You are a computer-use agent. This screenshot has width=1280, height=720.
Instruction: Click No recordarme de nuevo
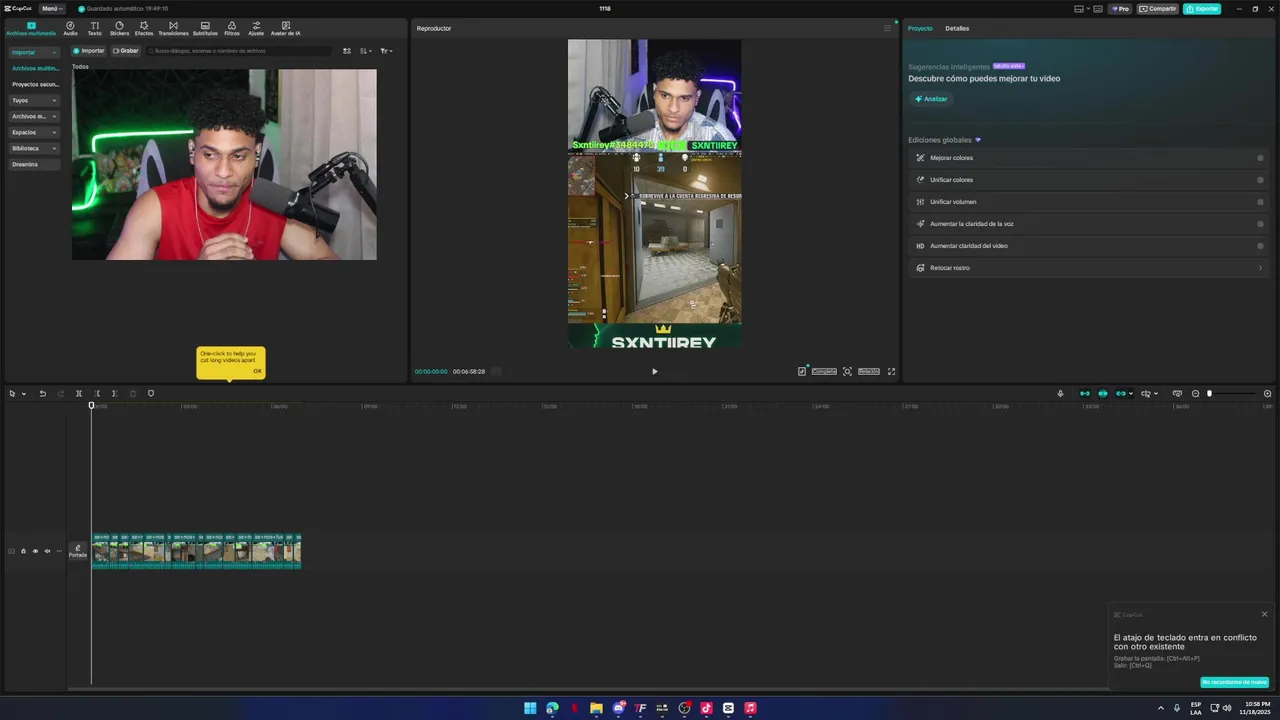click(x=1235, y=682)
